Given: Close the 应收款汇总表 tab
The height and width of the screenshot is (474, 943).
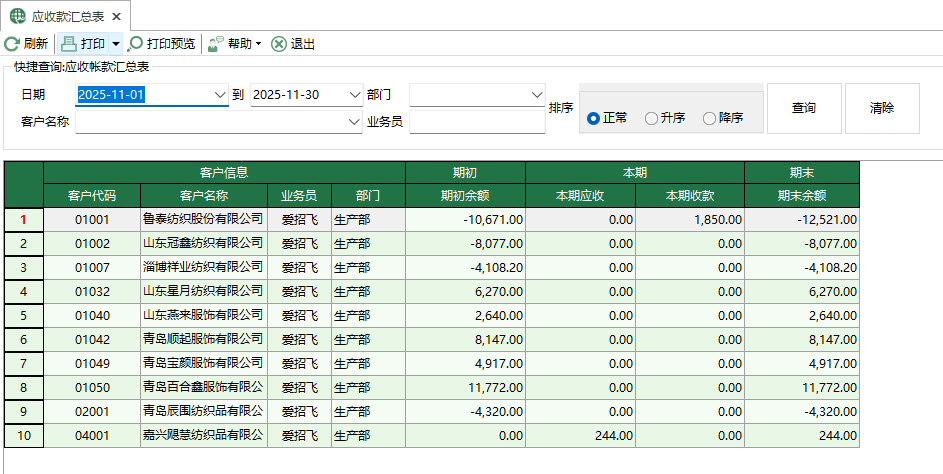Looking at the screenshot, I should 117,16.
